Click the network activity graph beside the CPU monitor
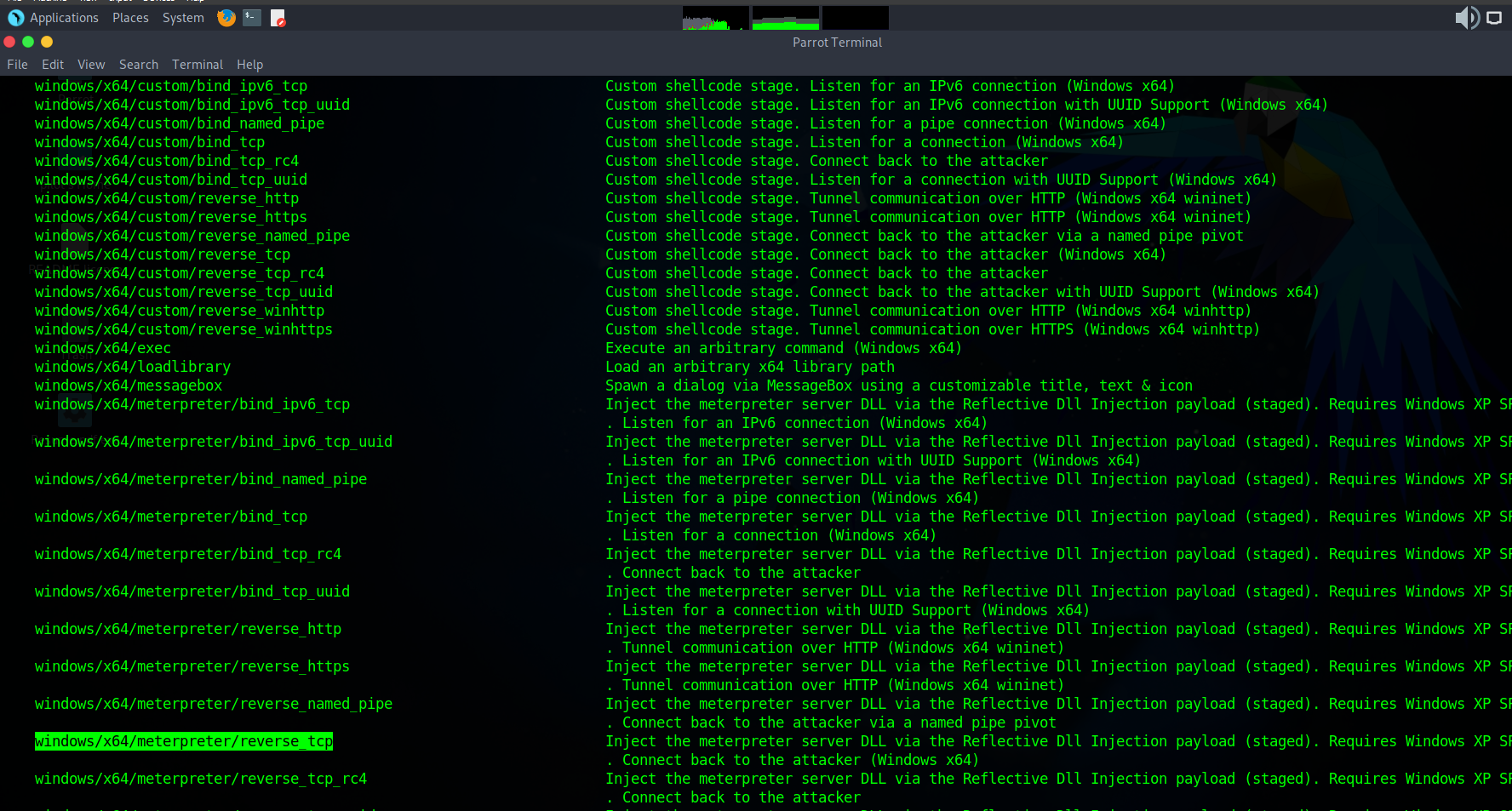 click(x=785, y=17)
